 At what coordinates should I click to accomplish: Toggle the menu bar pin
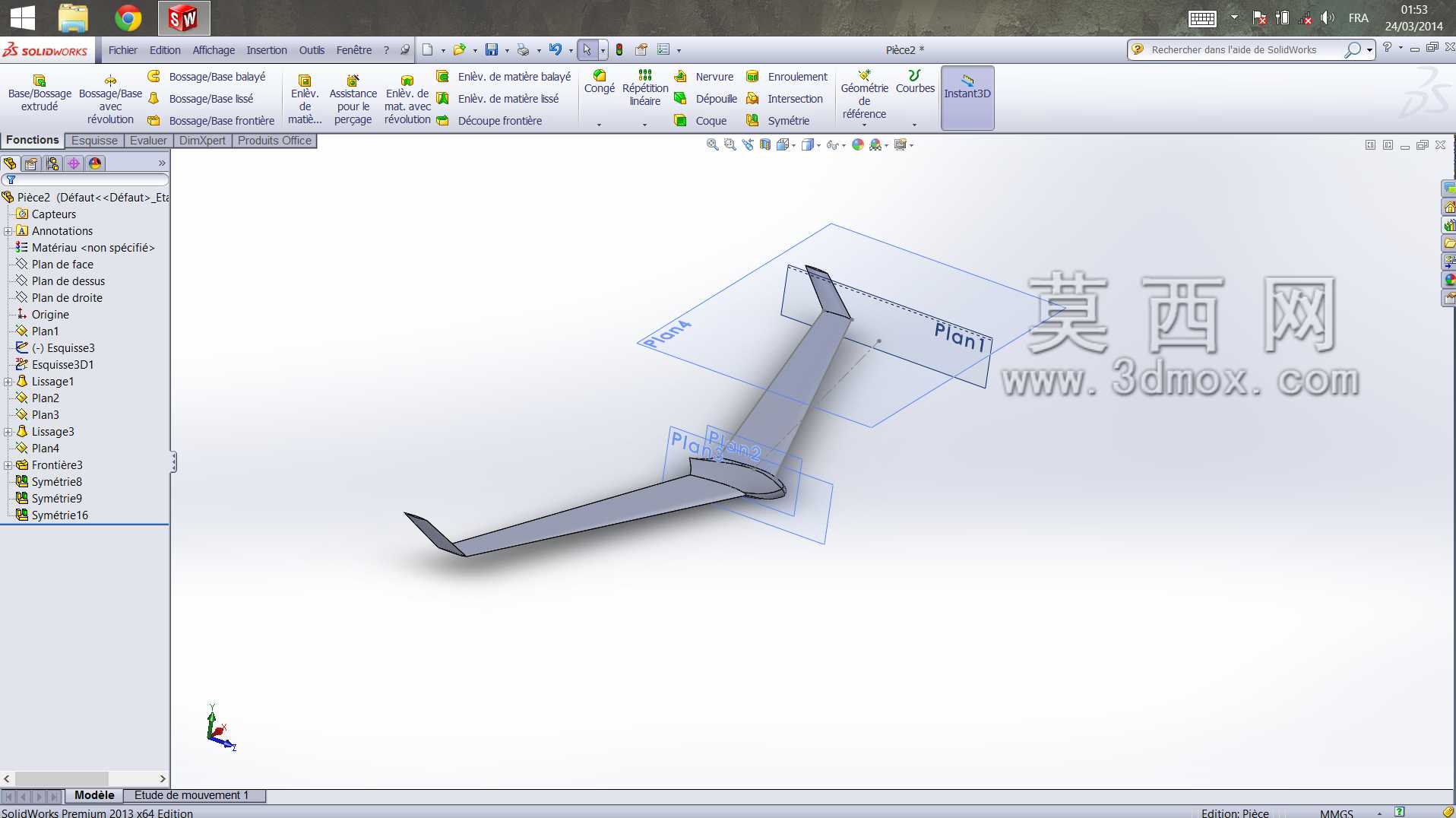coord(405,50)
